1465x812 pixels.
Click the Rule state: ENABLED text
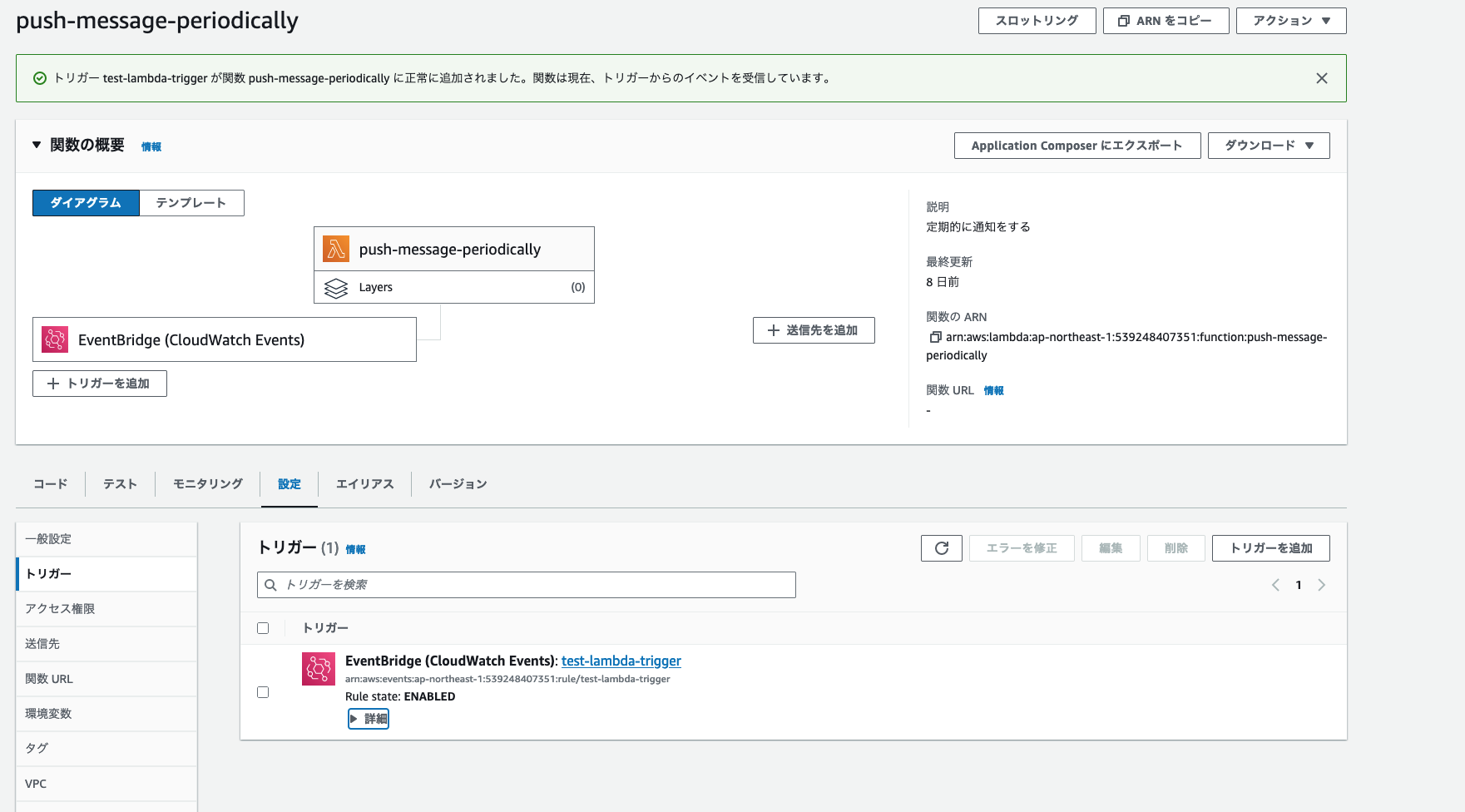[400, 696]
